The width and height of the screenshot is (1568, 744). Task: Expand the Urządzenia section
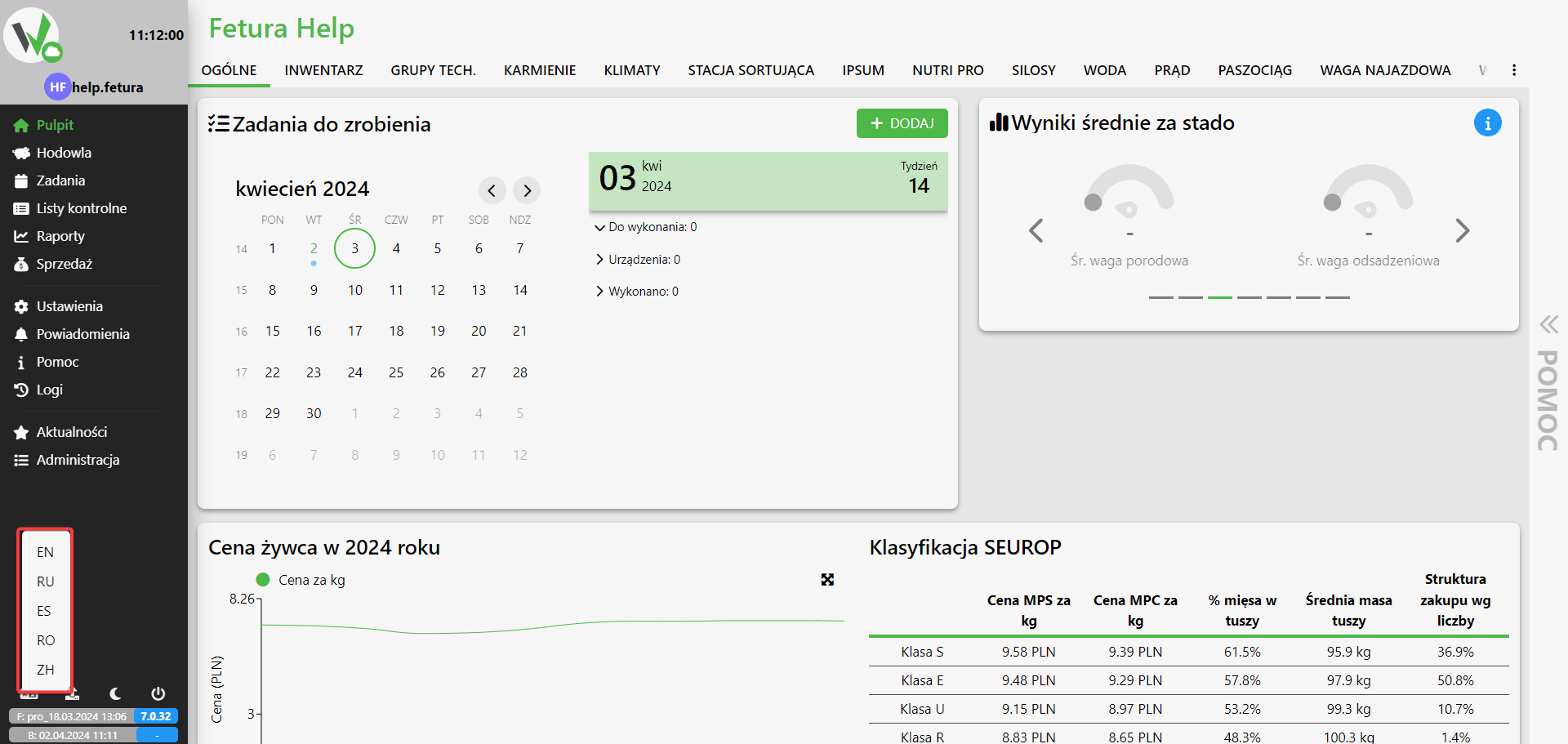tap(600, 260)
